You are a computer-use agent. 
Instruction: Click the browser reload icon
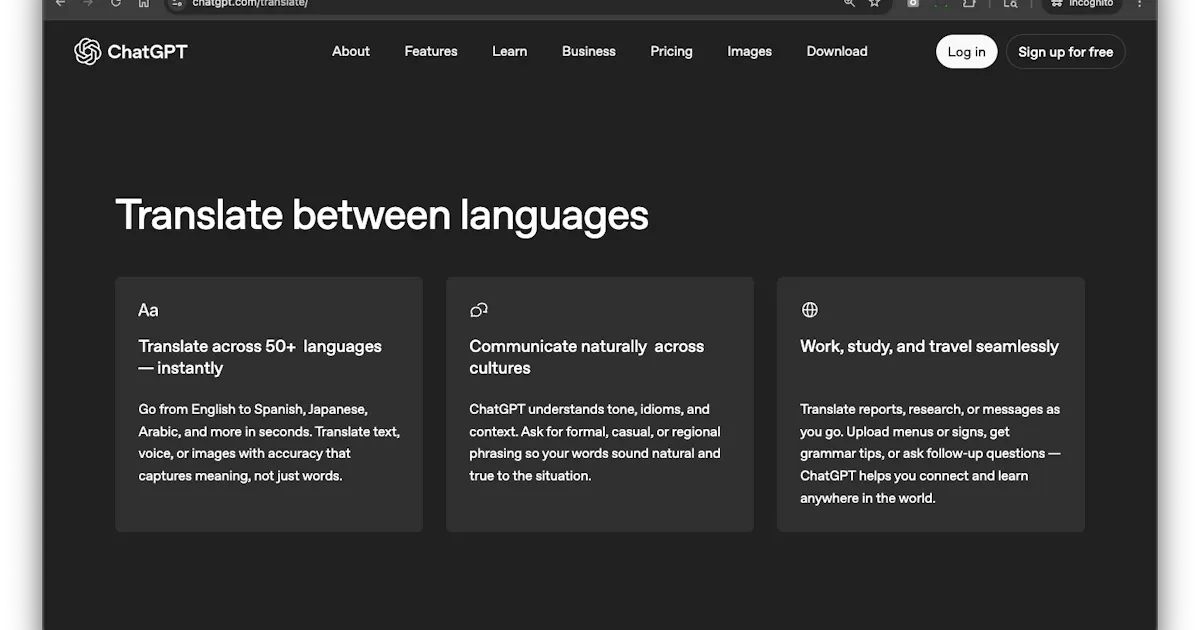(116, 3)
